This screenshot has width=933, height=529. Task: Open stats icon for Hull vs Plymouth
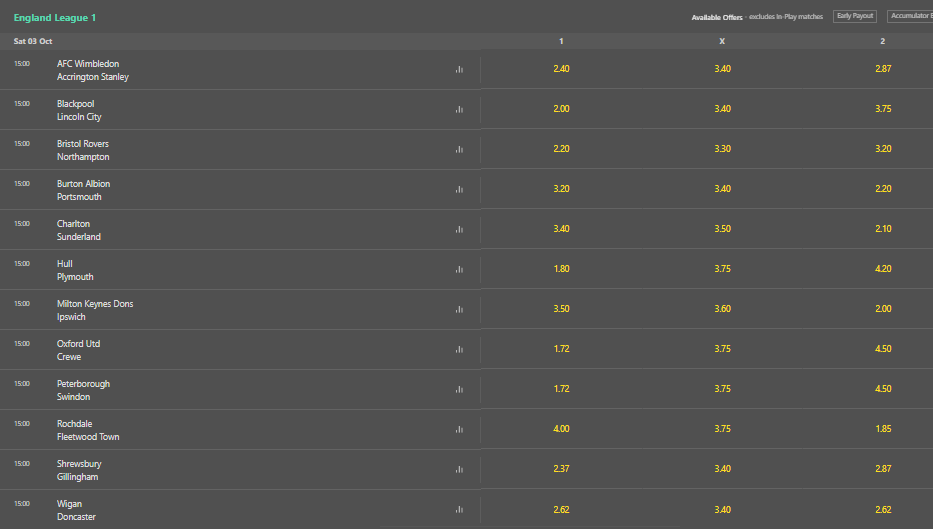459,269
